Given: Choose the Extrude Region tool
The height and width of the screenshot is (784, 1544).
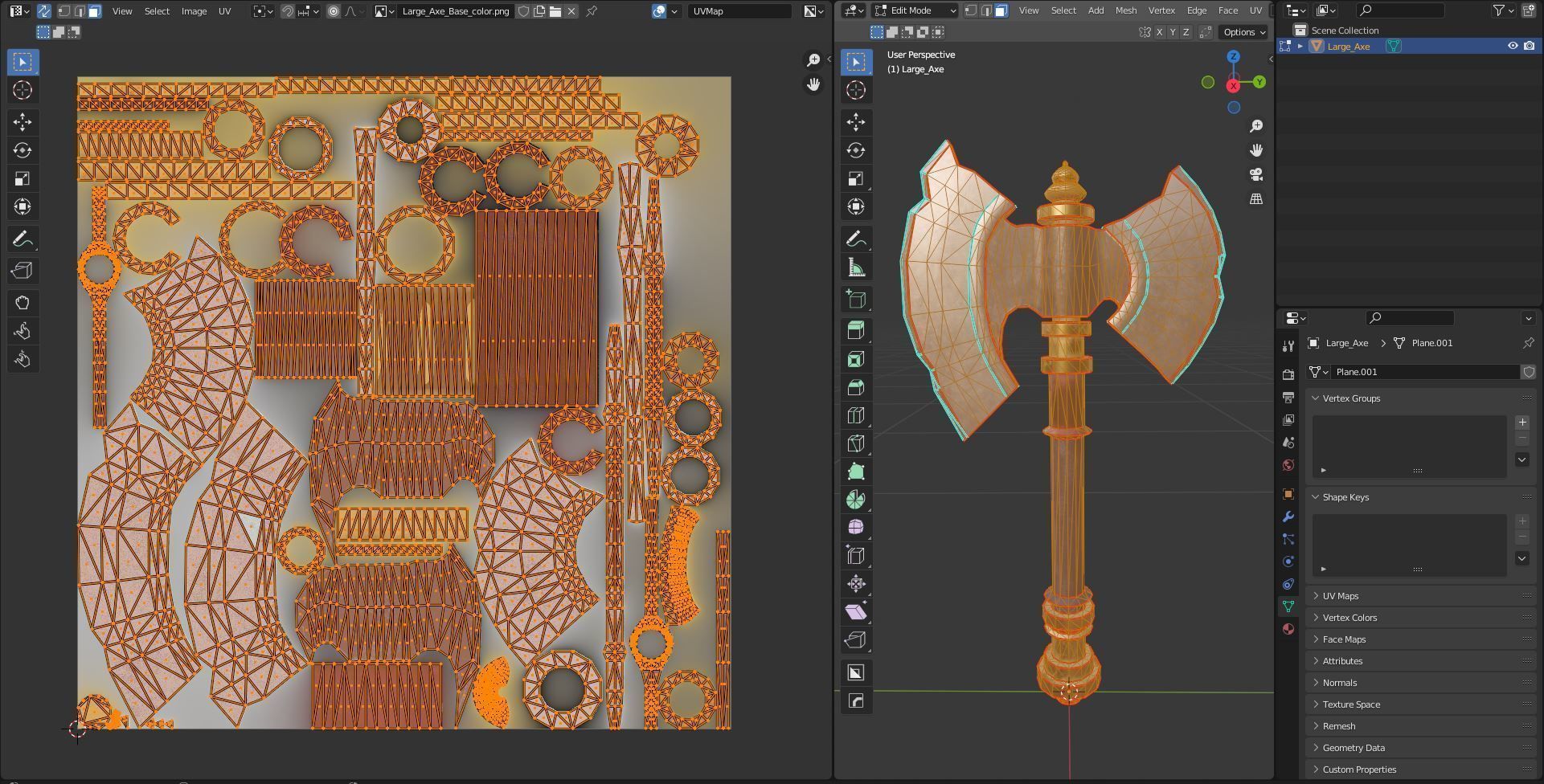Looking at the screenshot, I should click(x=856, y=330).
